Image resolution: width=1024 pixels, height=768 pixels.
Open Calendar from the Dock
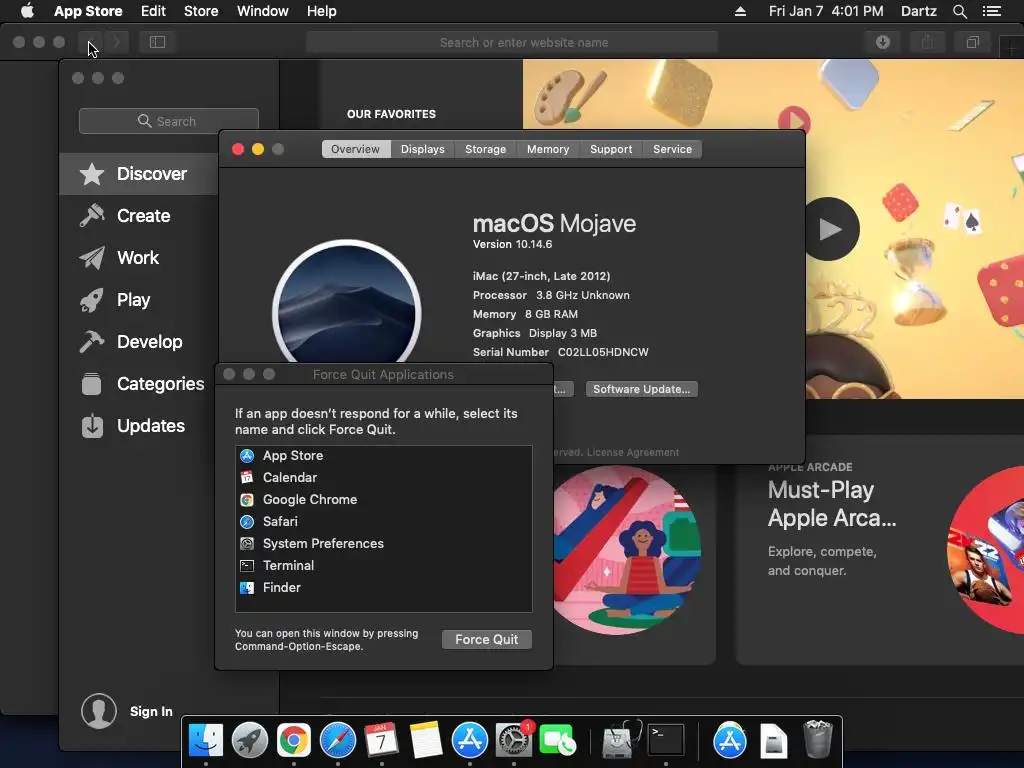pos(381,741)
